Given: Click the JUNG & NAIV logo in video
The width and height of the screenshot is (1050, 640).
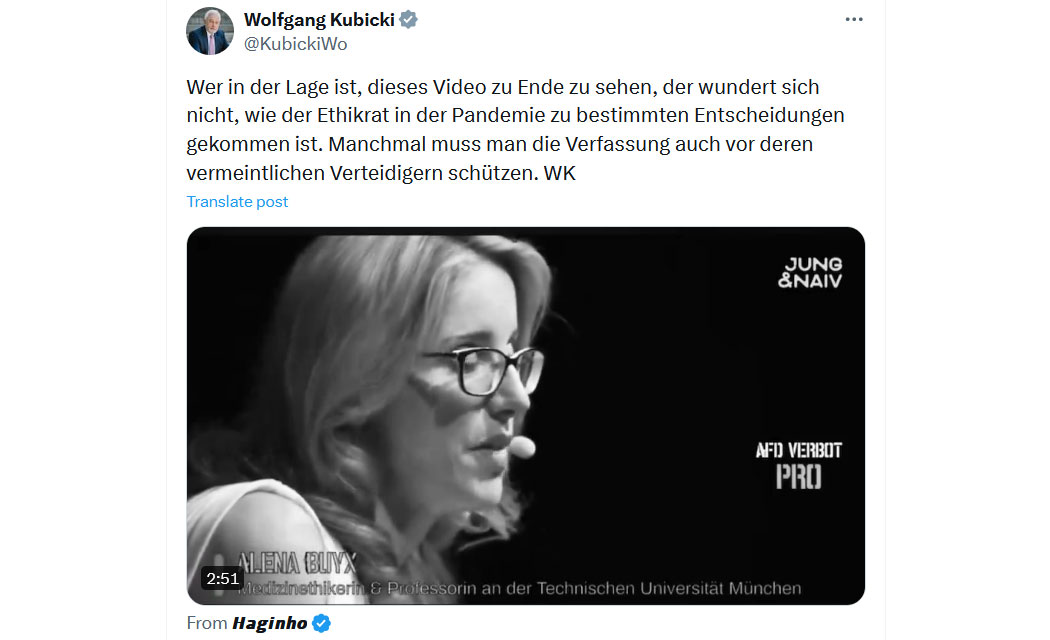Looking at the screenshot, I should pyautogui.click(x=810, y=272).
